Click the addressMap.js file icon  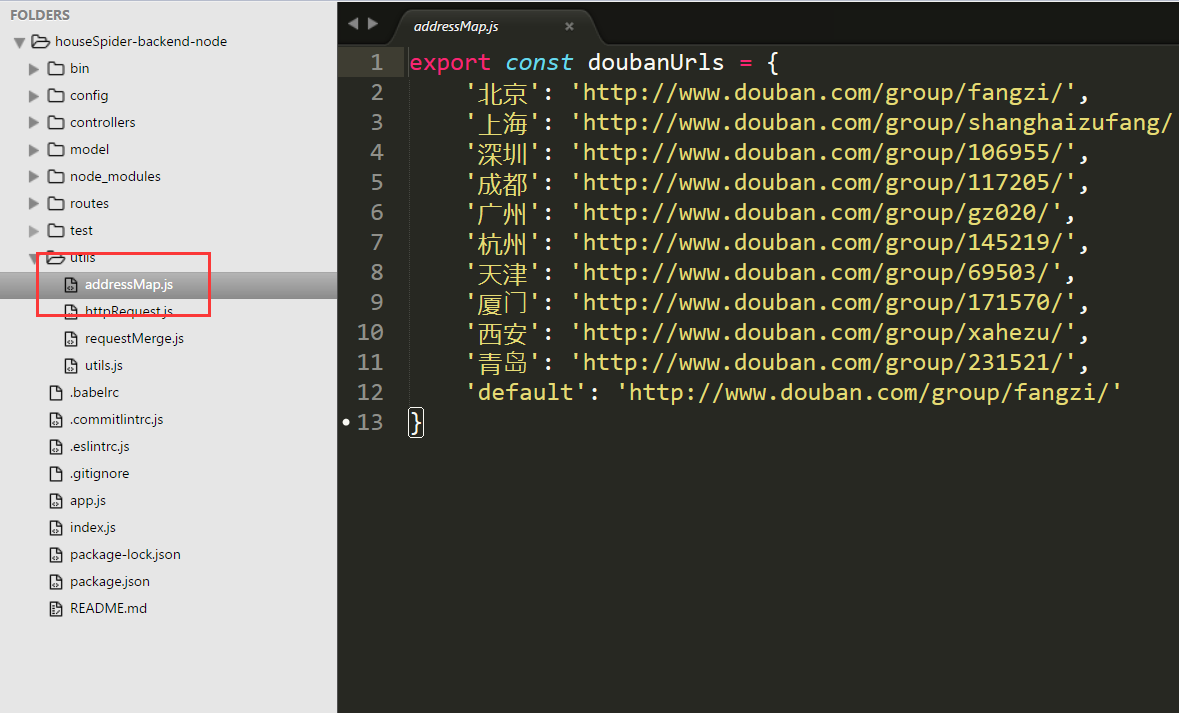tap(71, 285)
